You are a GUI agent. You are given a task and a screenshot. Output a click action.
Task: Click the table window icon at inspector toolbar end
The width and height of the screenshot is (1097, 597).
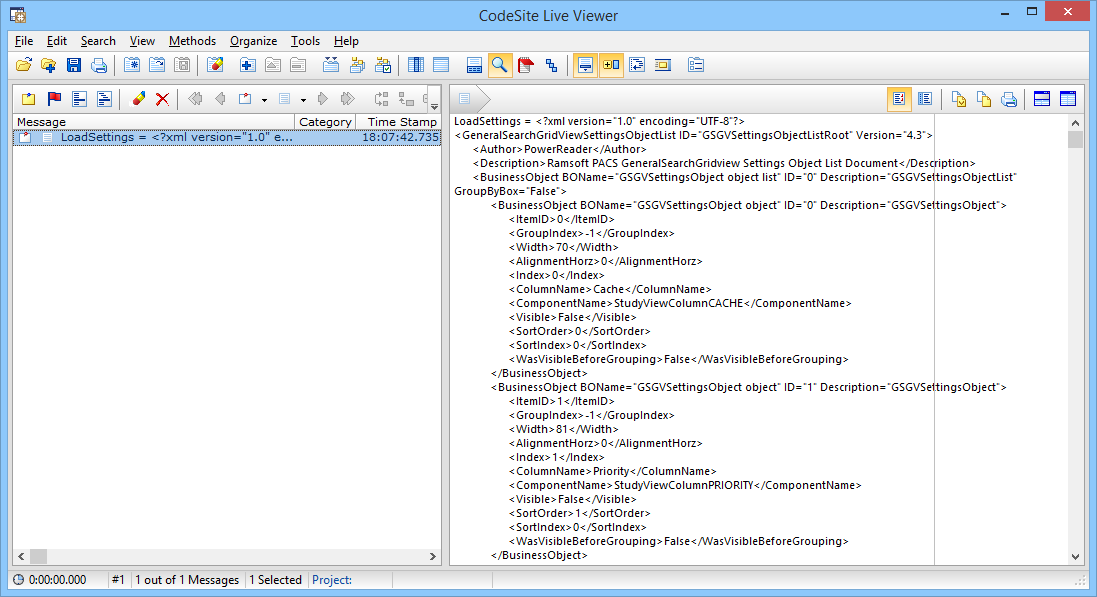coord(1068,99)
